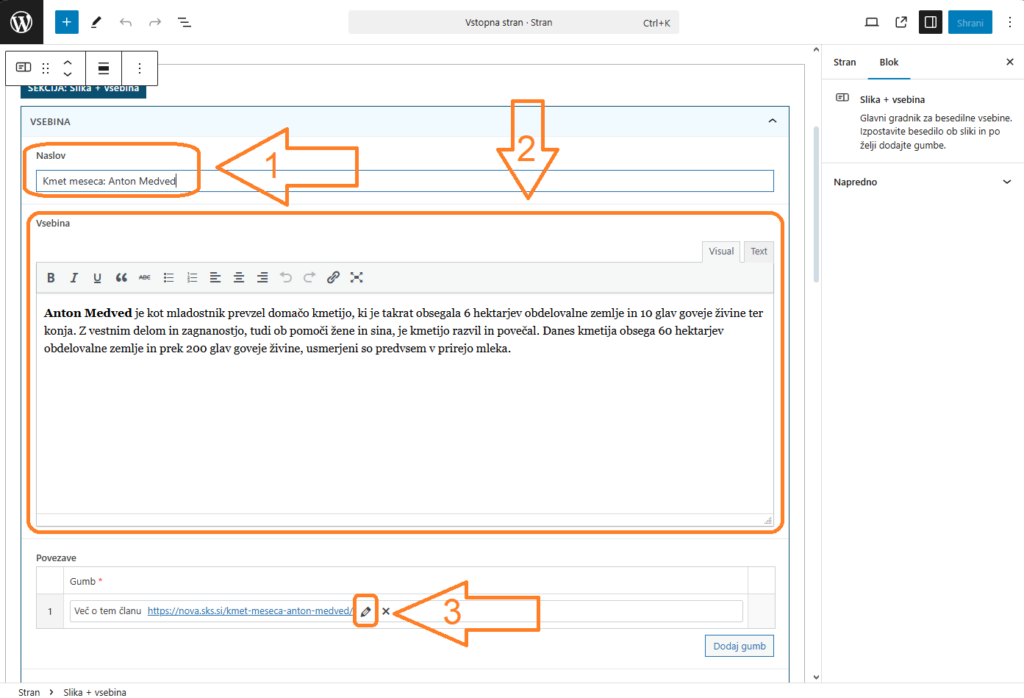Toggle the settings sidebar panel

point(930,22)
